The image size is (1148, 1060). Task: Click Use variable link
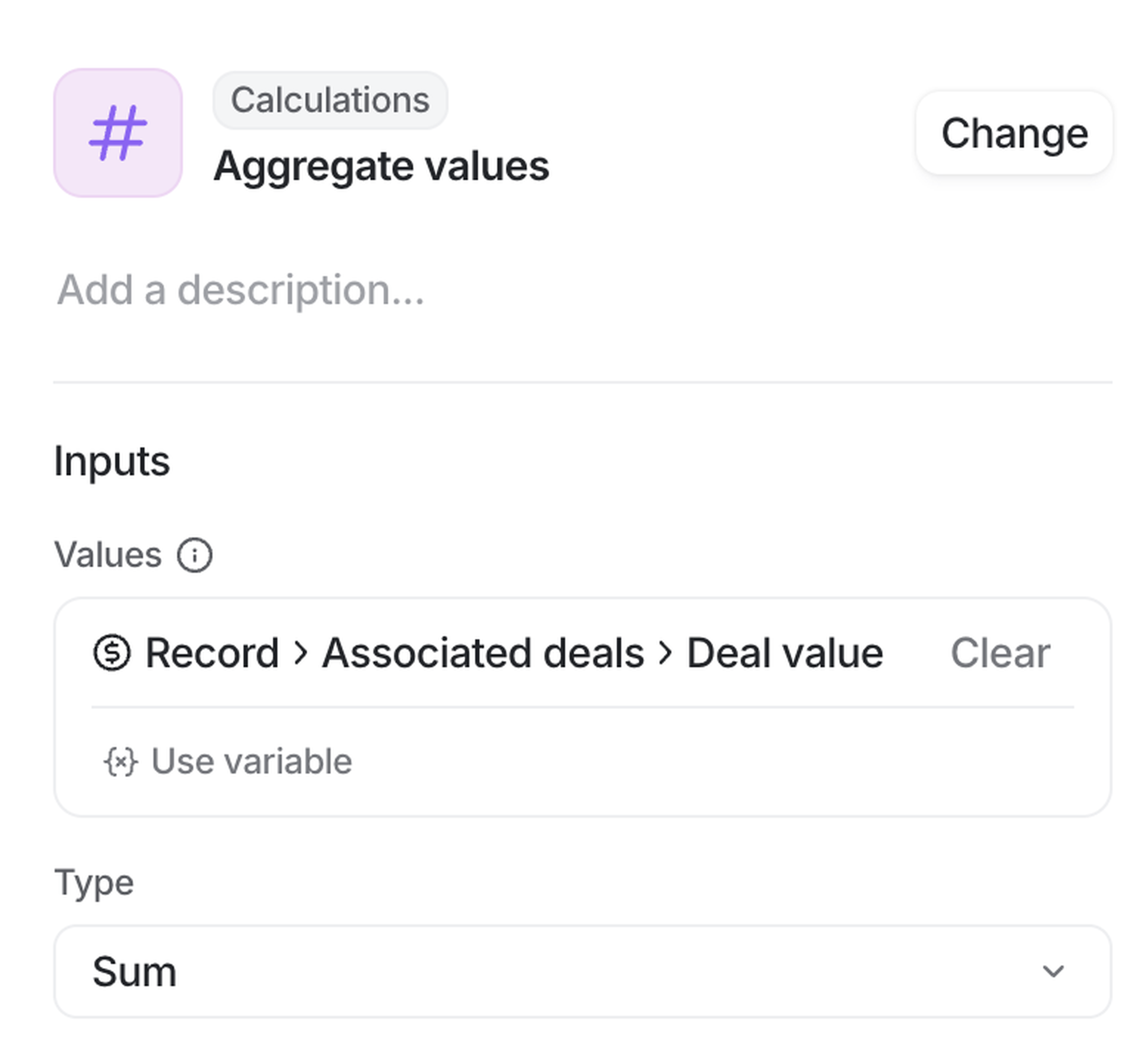click(251, 762)
